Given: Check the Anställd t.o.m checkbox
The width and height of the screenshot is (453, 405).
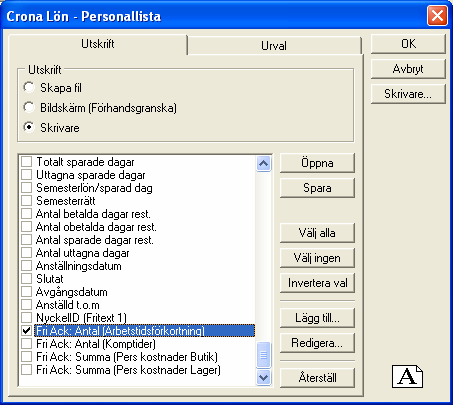Looking at the screenshot, I should point(26,305).
